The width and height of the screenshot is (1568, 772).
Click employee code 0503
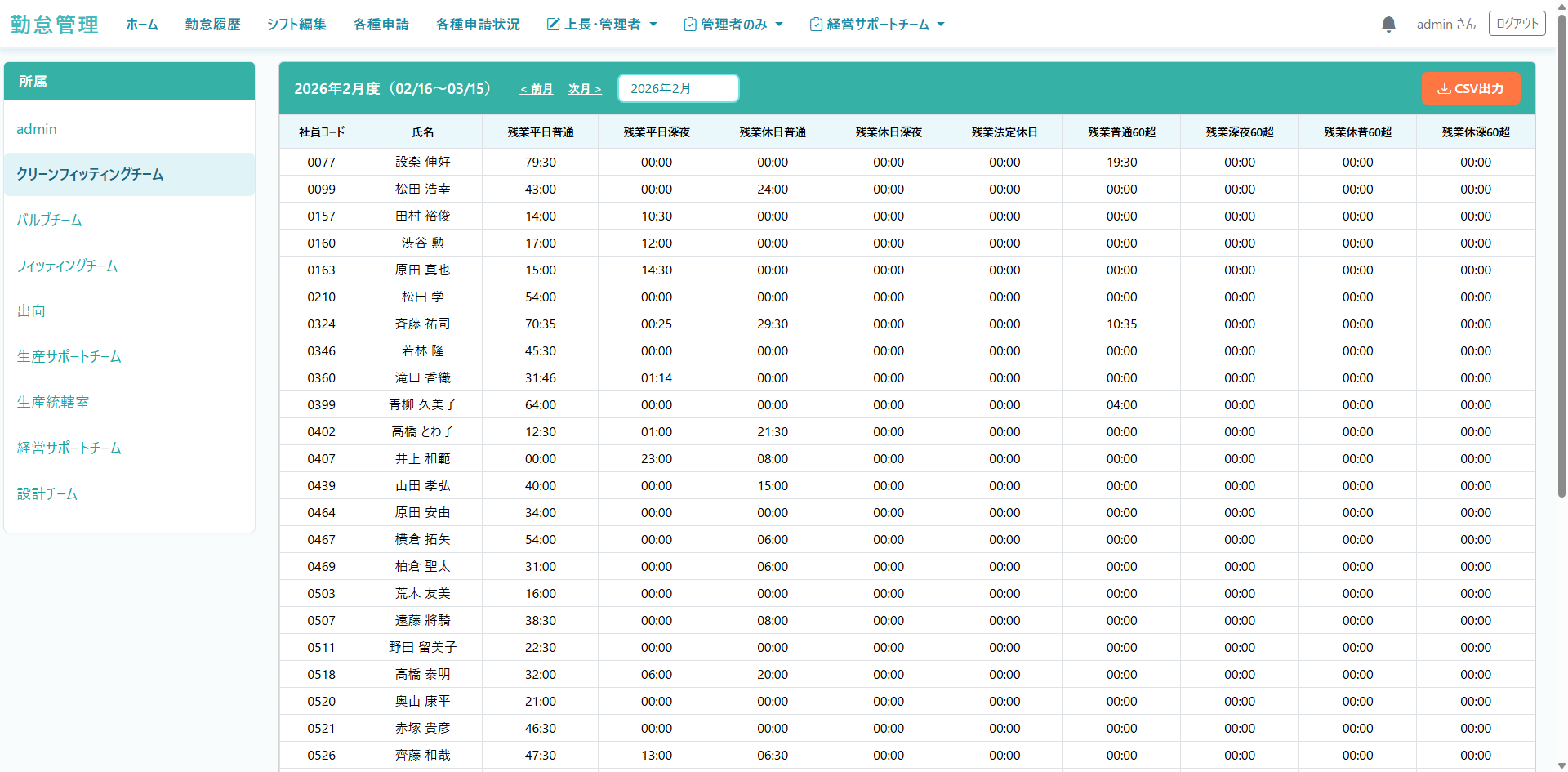[x=322, y=594]
